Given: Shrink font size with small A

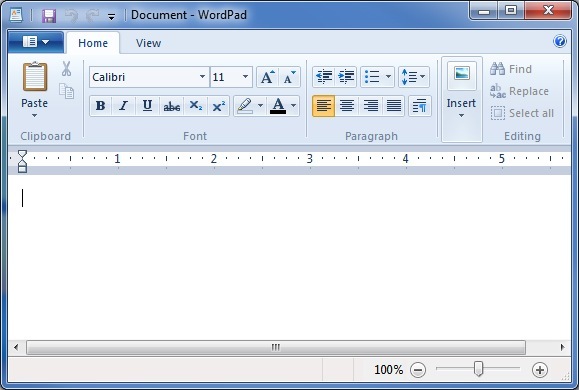Looking at the screenshot, I should 290,77.
